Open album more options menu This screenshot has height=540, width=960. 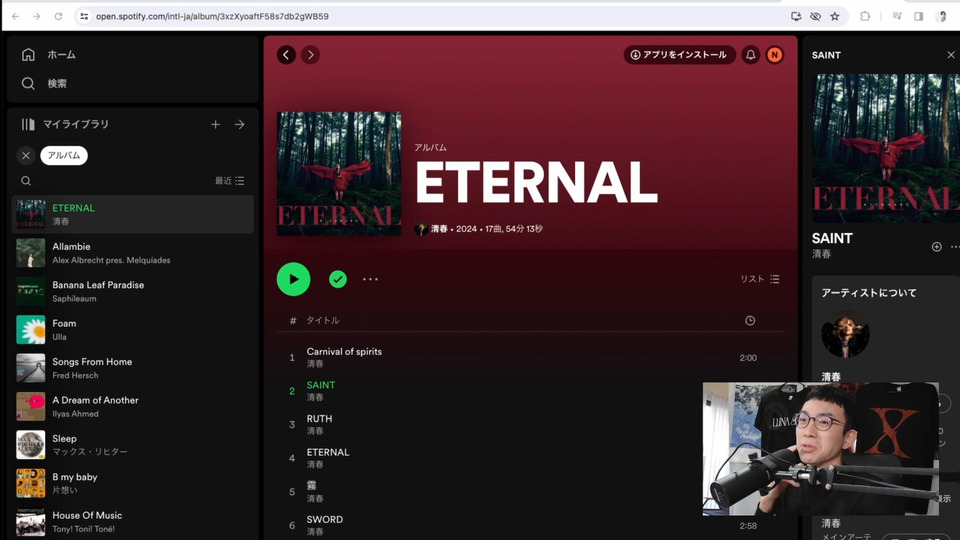point(370,279)
